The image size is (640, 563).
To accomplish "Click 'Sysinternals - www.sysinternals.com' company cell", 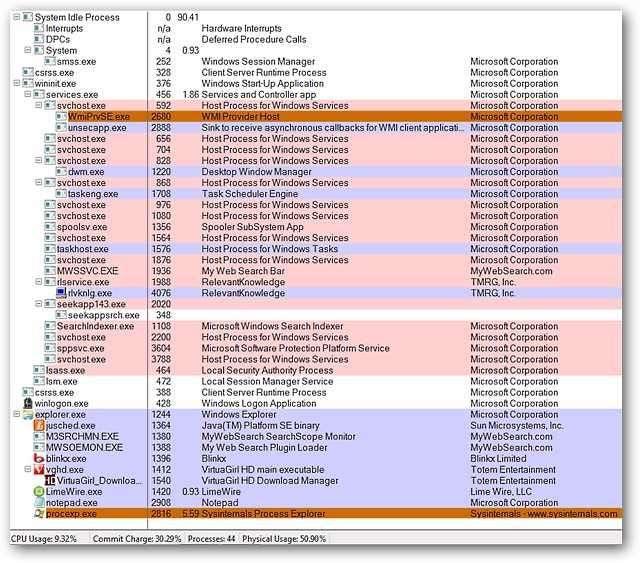I will [544, 514].
